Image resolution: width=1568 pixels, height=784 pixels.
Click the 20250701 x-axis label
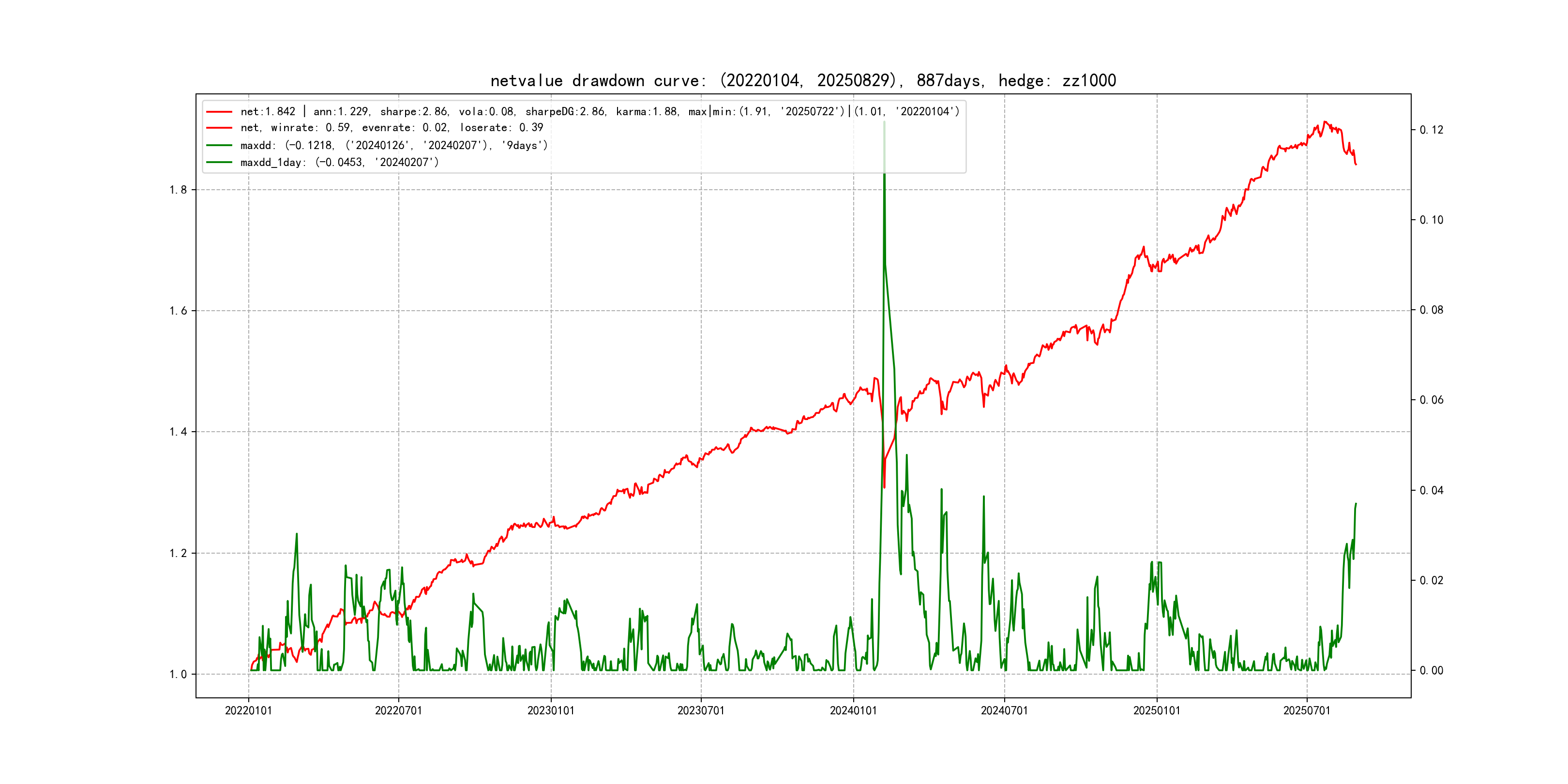1307,711
